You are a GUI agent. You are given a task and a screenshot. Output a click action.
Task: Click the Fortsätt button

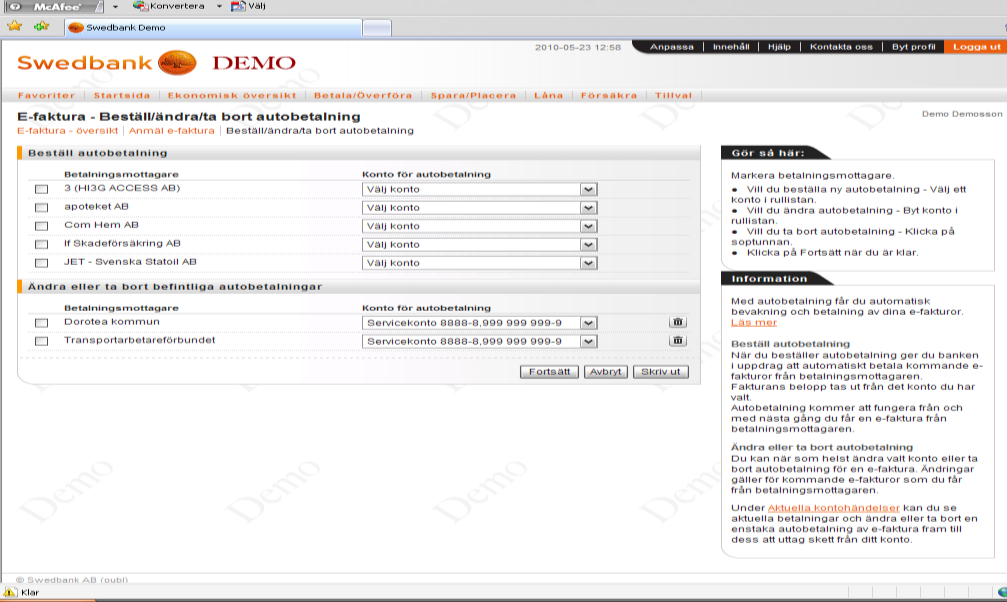point(549,372)
